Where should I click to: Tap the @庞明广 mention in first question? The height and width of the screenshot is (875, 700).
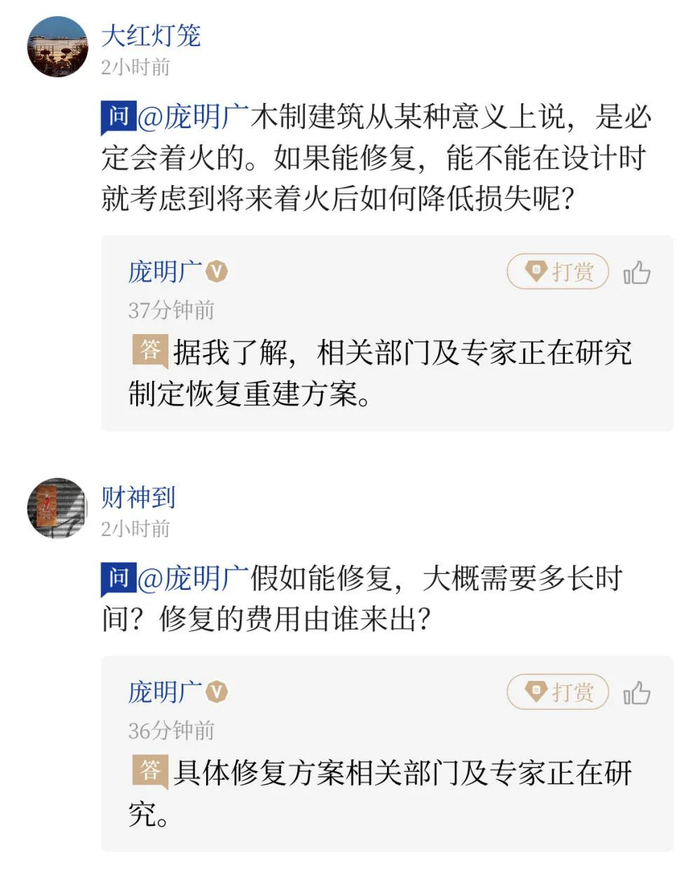pyautogui.click(x=192, y=118)
